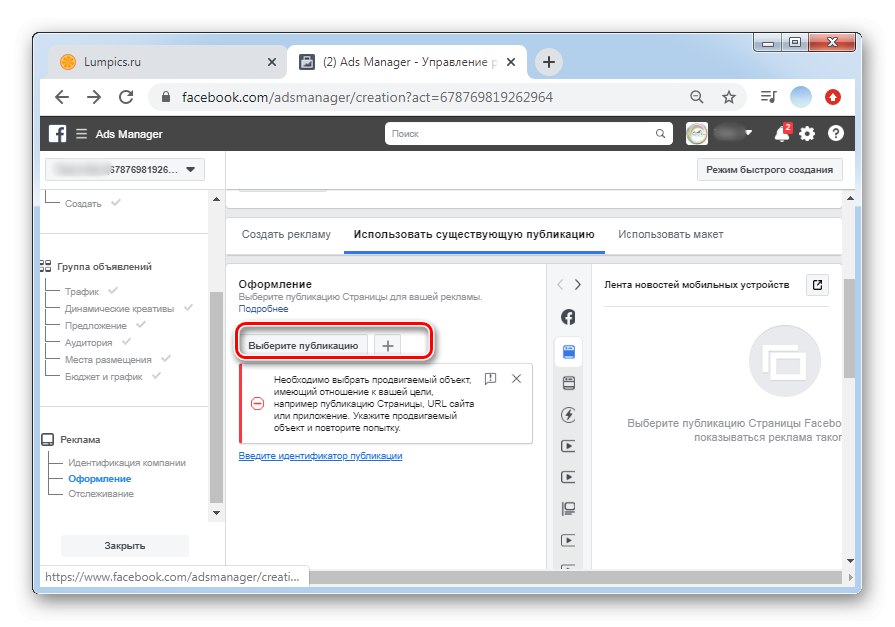Open Предложение sidebar item

pyautogui.click(x=95, y=325)
